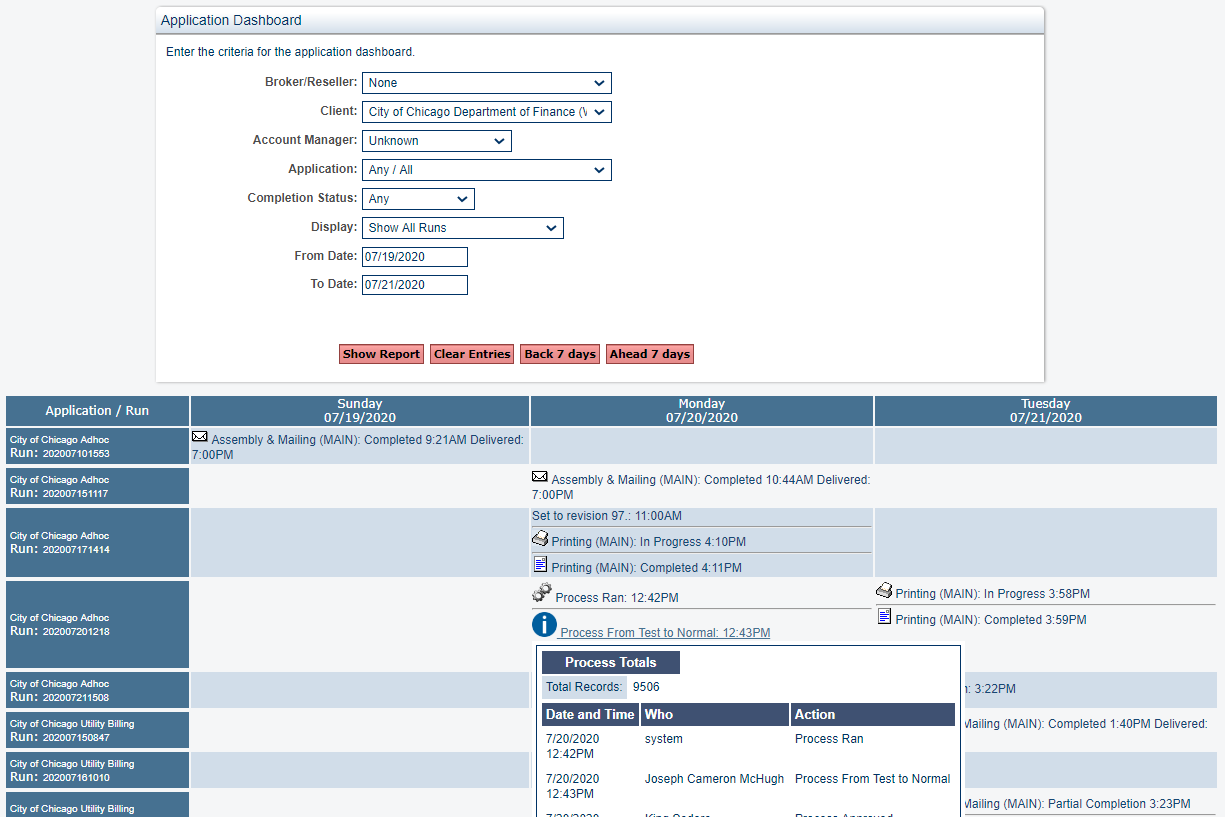
Task: Select the Utility Billing row for Run 202007161010
Action: [x=97, y=770]
